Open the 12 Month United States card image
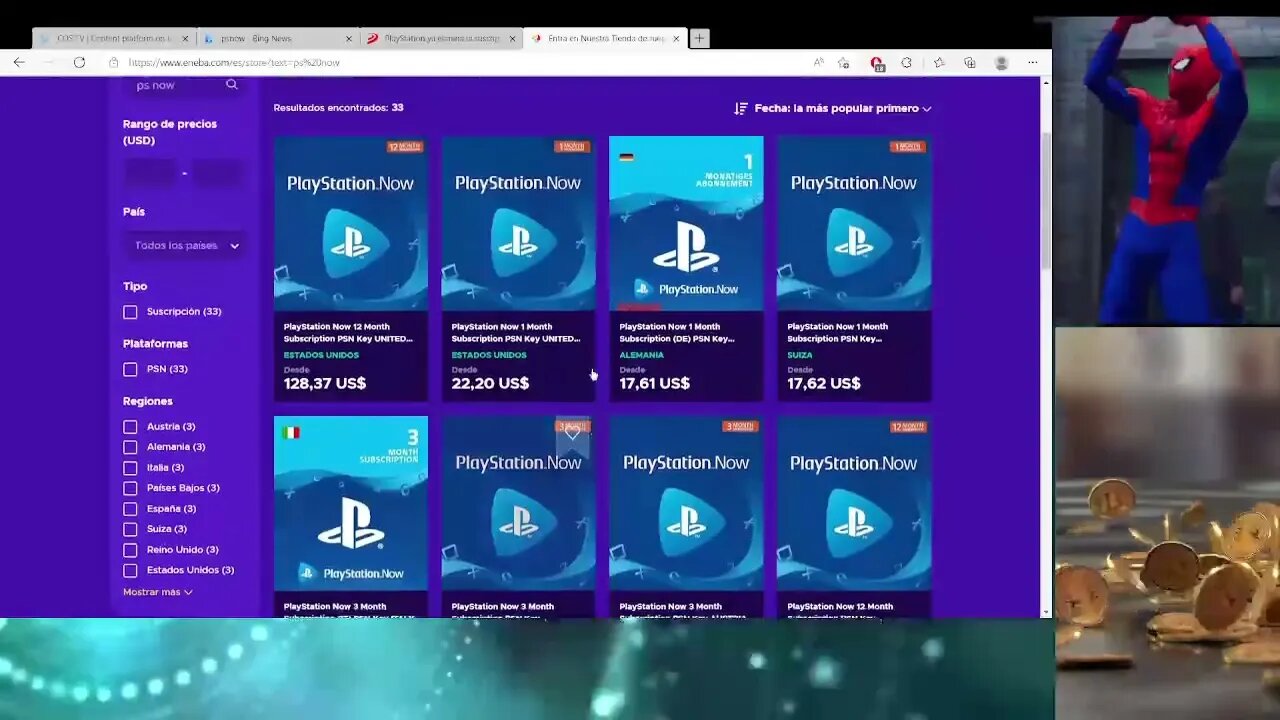This screenshot has width=1280, height=720. pyautogui.click(x=351, y=223)
